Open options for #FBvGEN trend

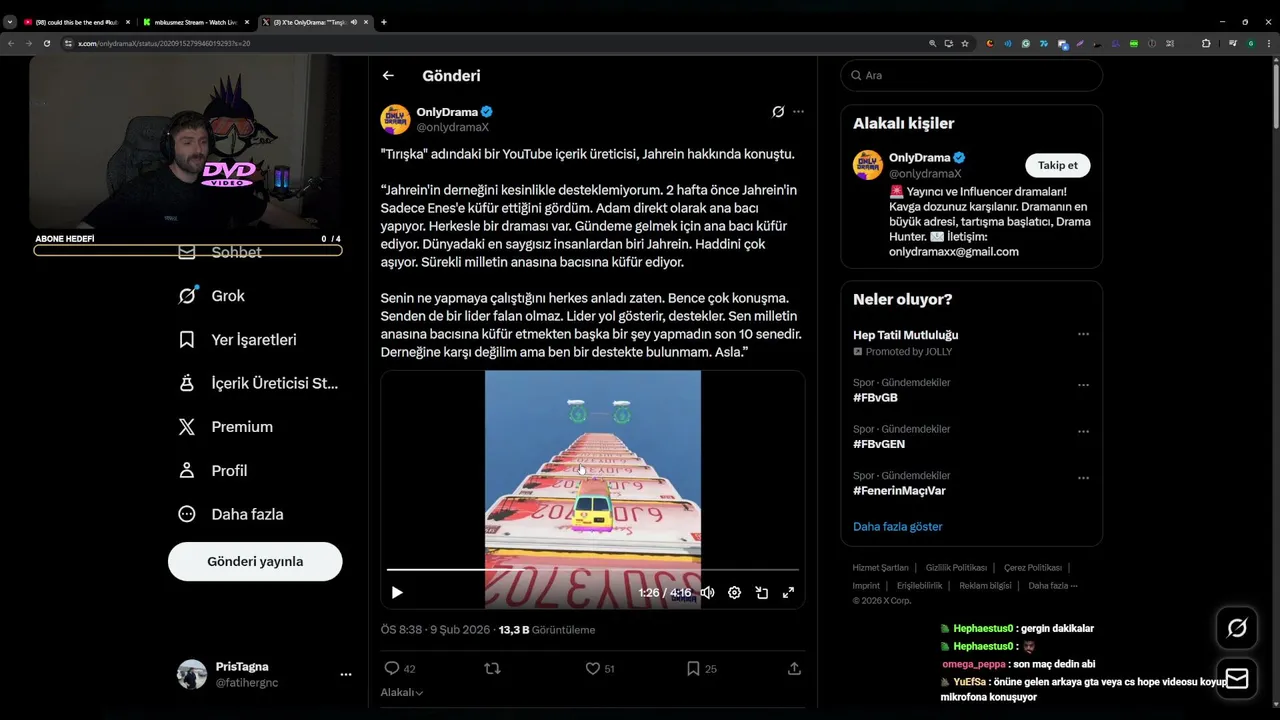point(1083,432)
